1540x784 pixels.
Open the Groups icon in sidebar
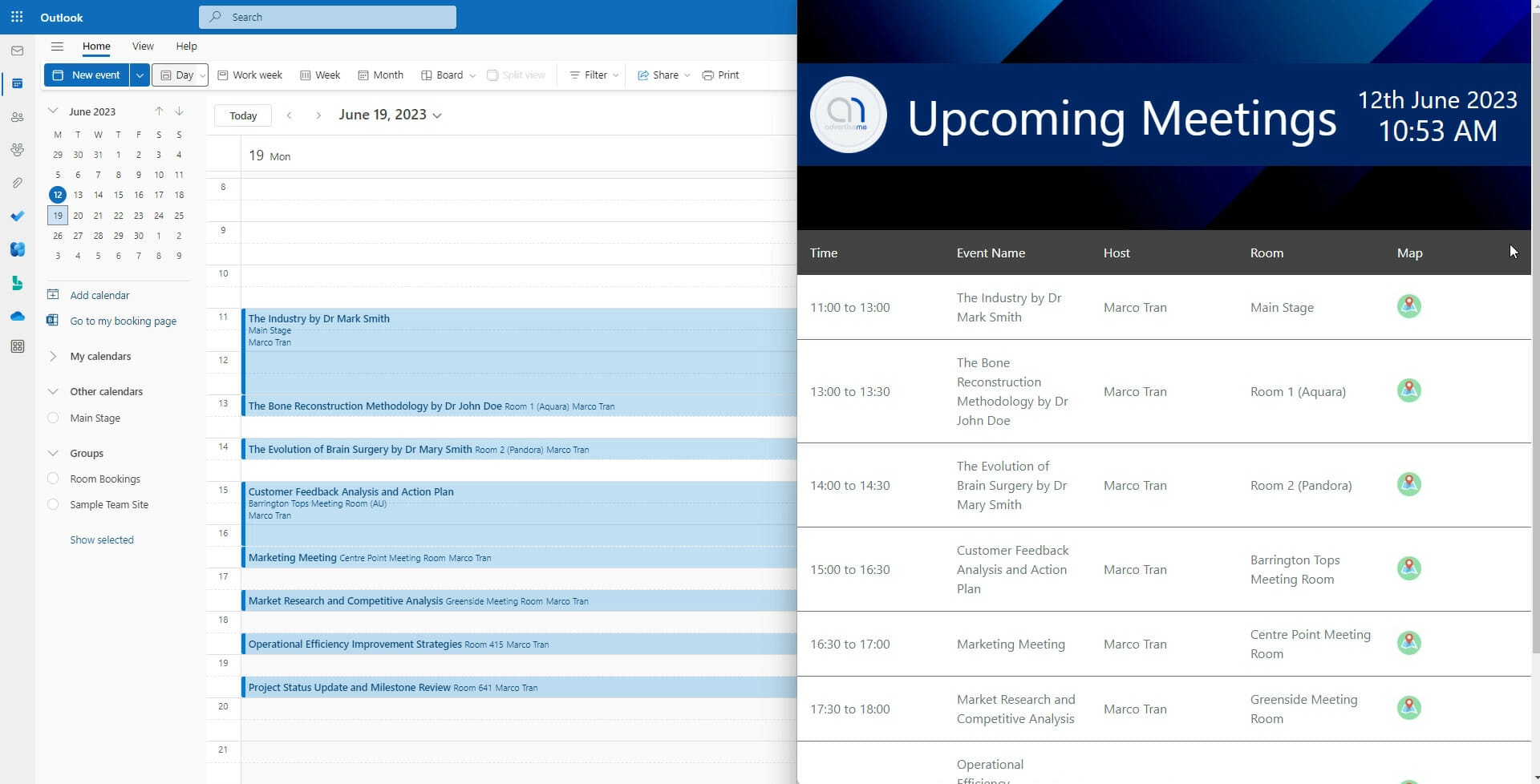(x=17, y=150)
